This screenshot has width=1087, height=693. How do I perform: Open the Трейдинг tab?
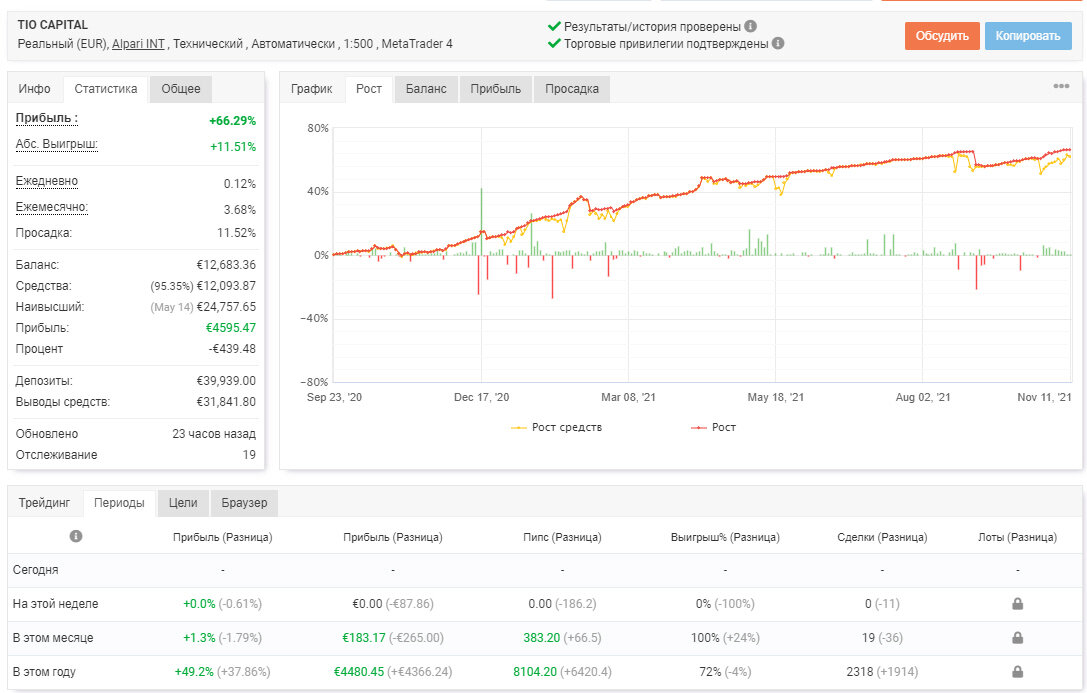[44, 503]
